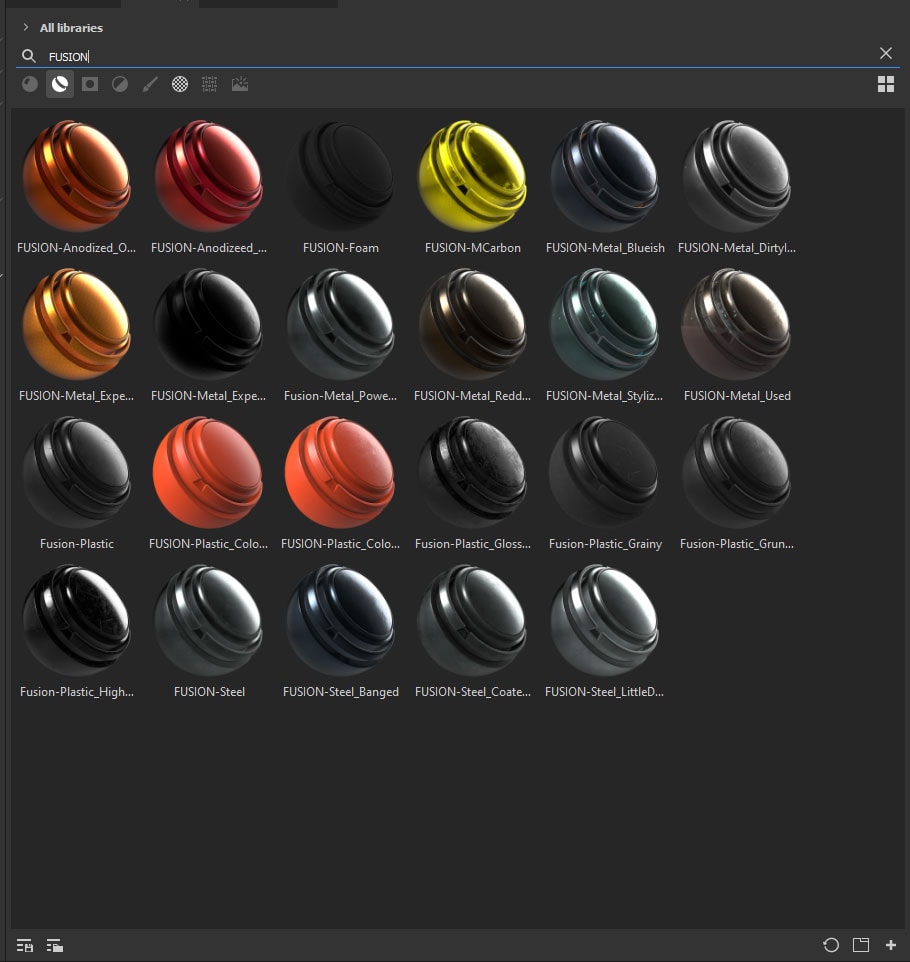
Task: Select FUSION-Anodized_O... orange material
Action: (76, 187)
